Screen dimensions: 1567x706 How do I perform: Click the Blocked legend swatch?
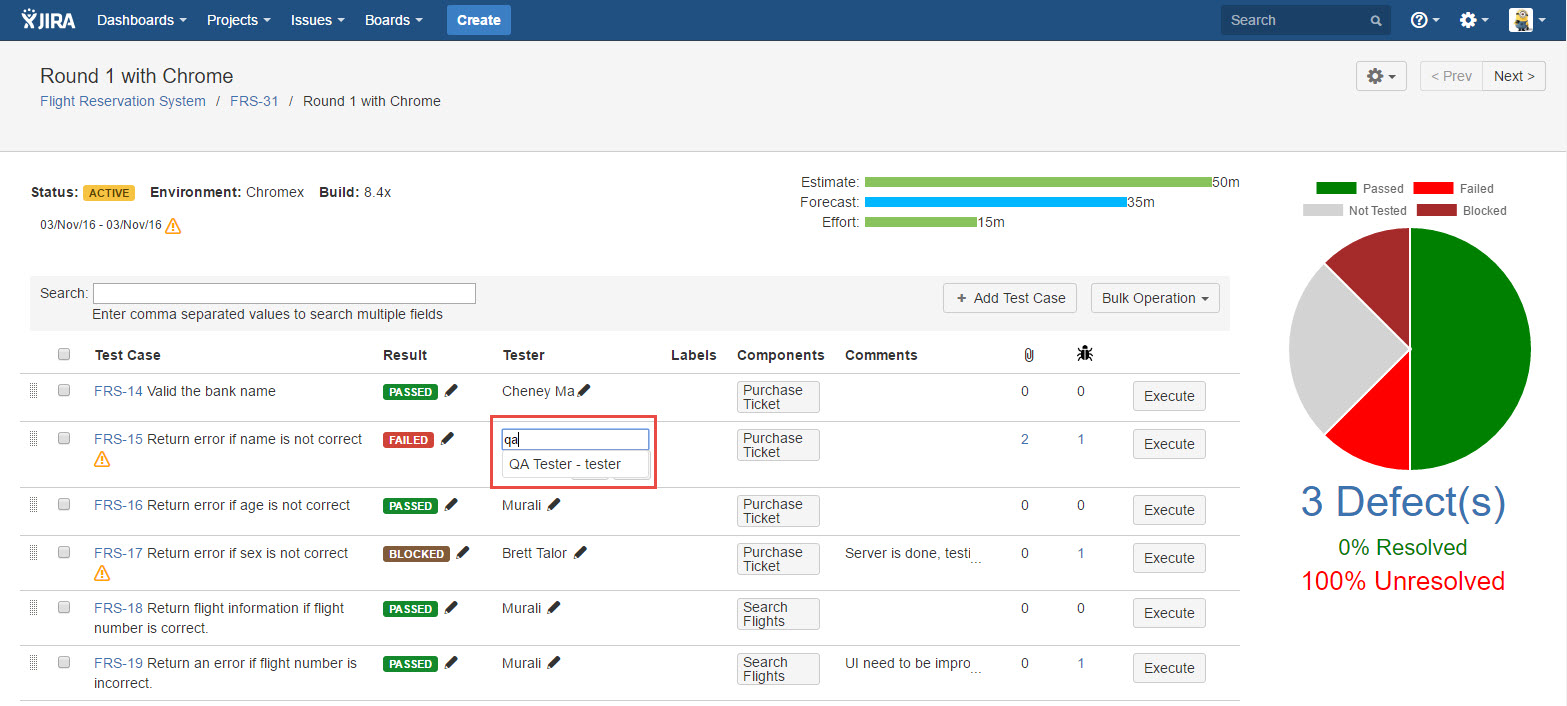coord(1436,210)
